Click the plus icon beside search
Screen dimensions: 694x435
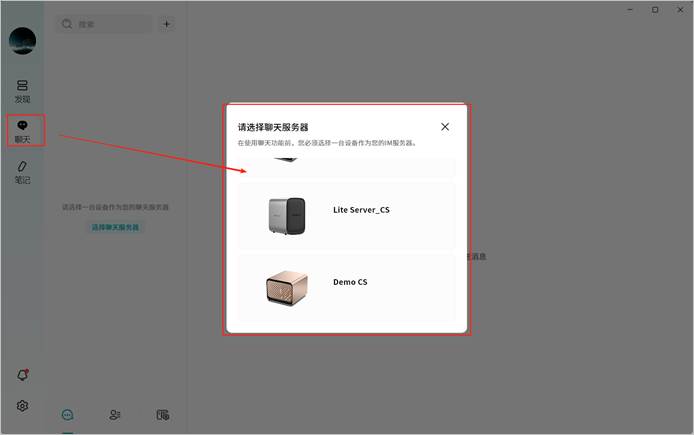[x=166, y=24]
